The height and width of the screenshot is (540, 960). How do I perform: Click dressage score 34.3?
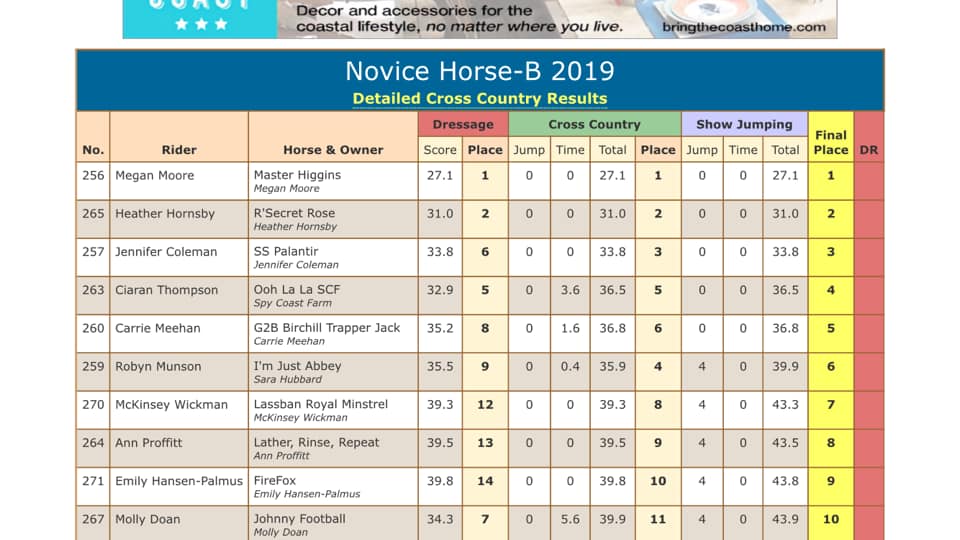[x=440, y=519]
